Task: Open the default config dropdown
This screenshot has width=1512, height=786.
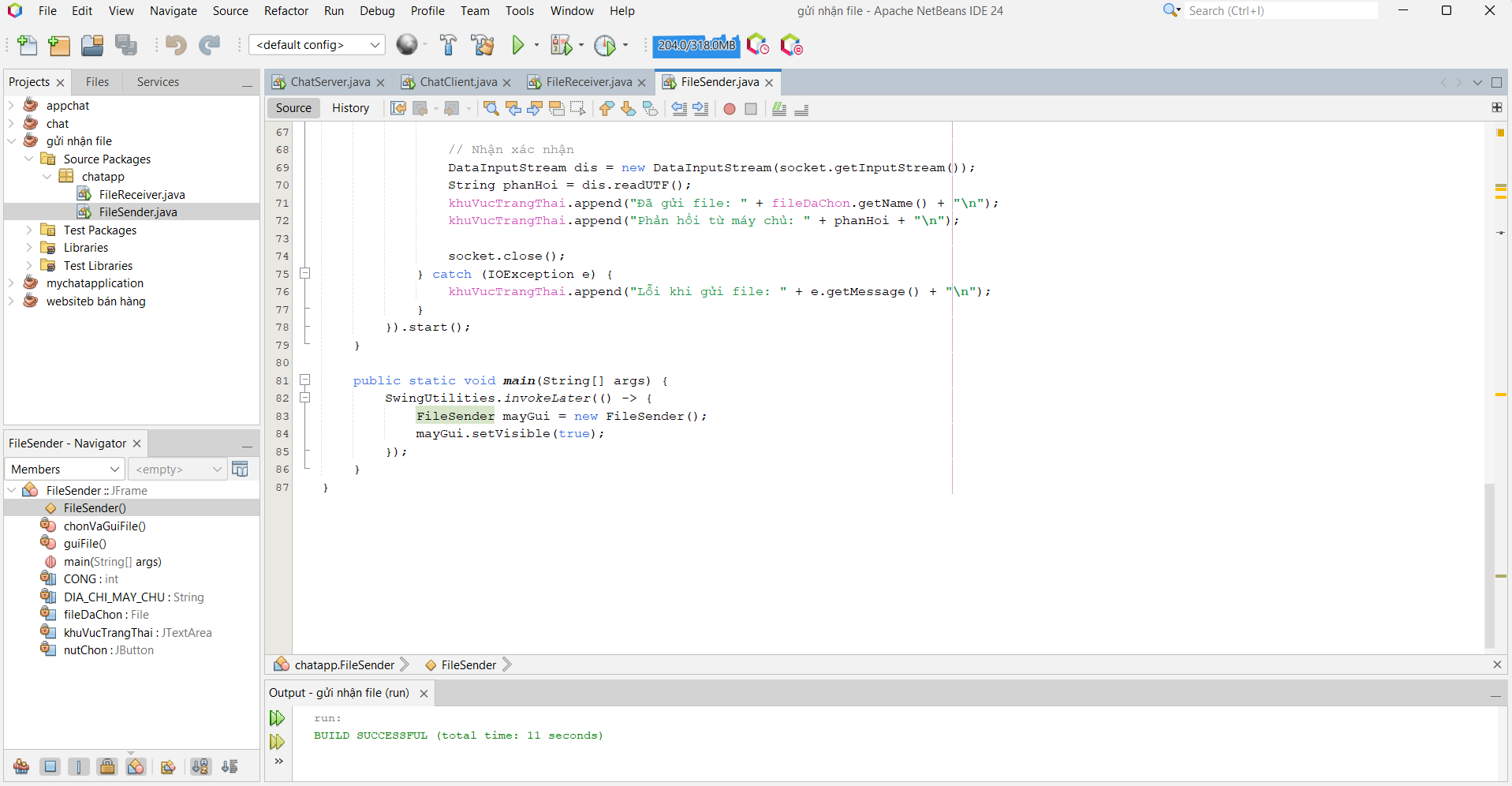Action: pos(316,45)
